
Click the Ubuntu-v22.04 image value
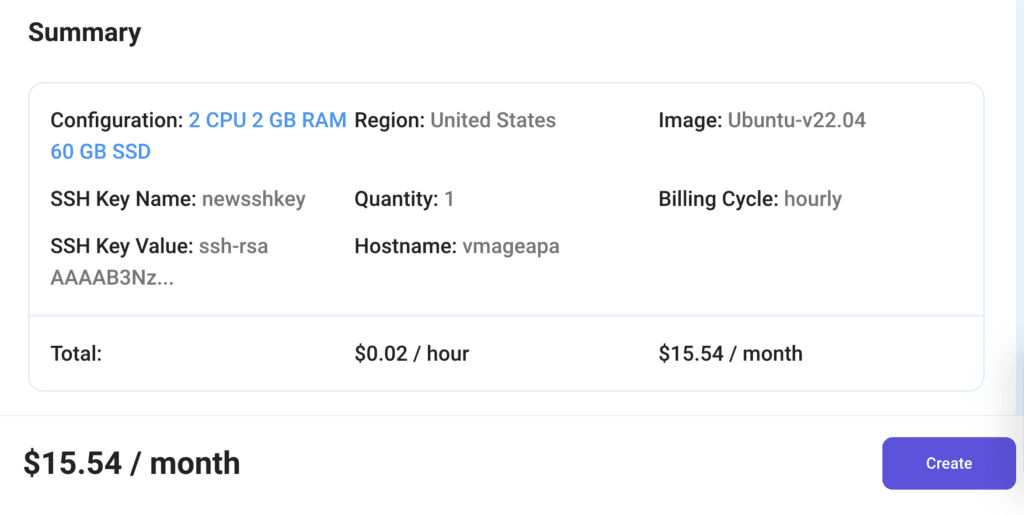[x=796, y=121]
